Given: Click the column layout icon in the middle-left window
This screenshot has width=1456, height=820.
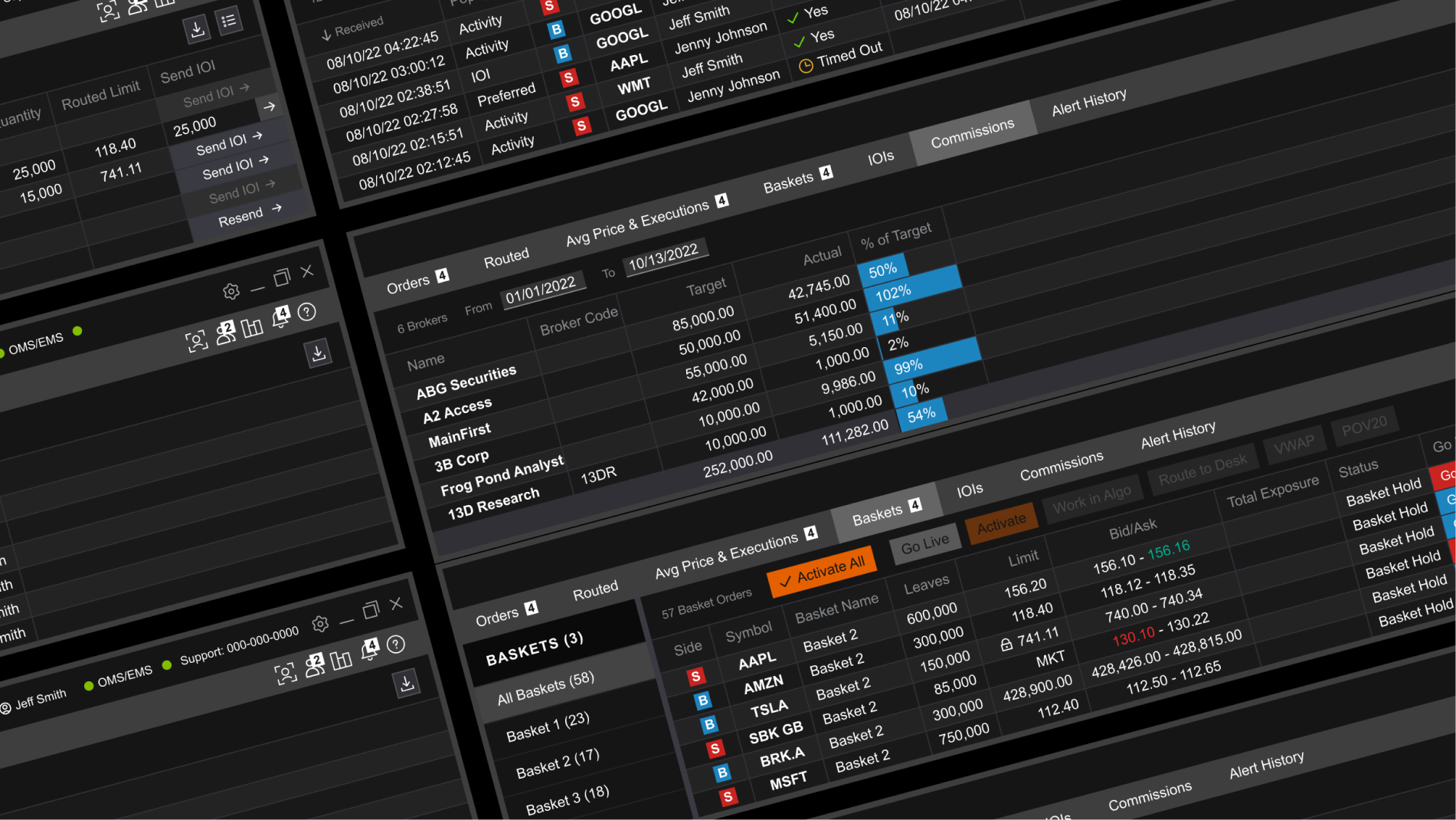Looking at the screenshot, I should pos(252,328).
